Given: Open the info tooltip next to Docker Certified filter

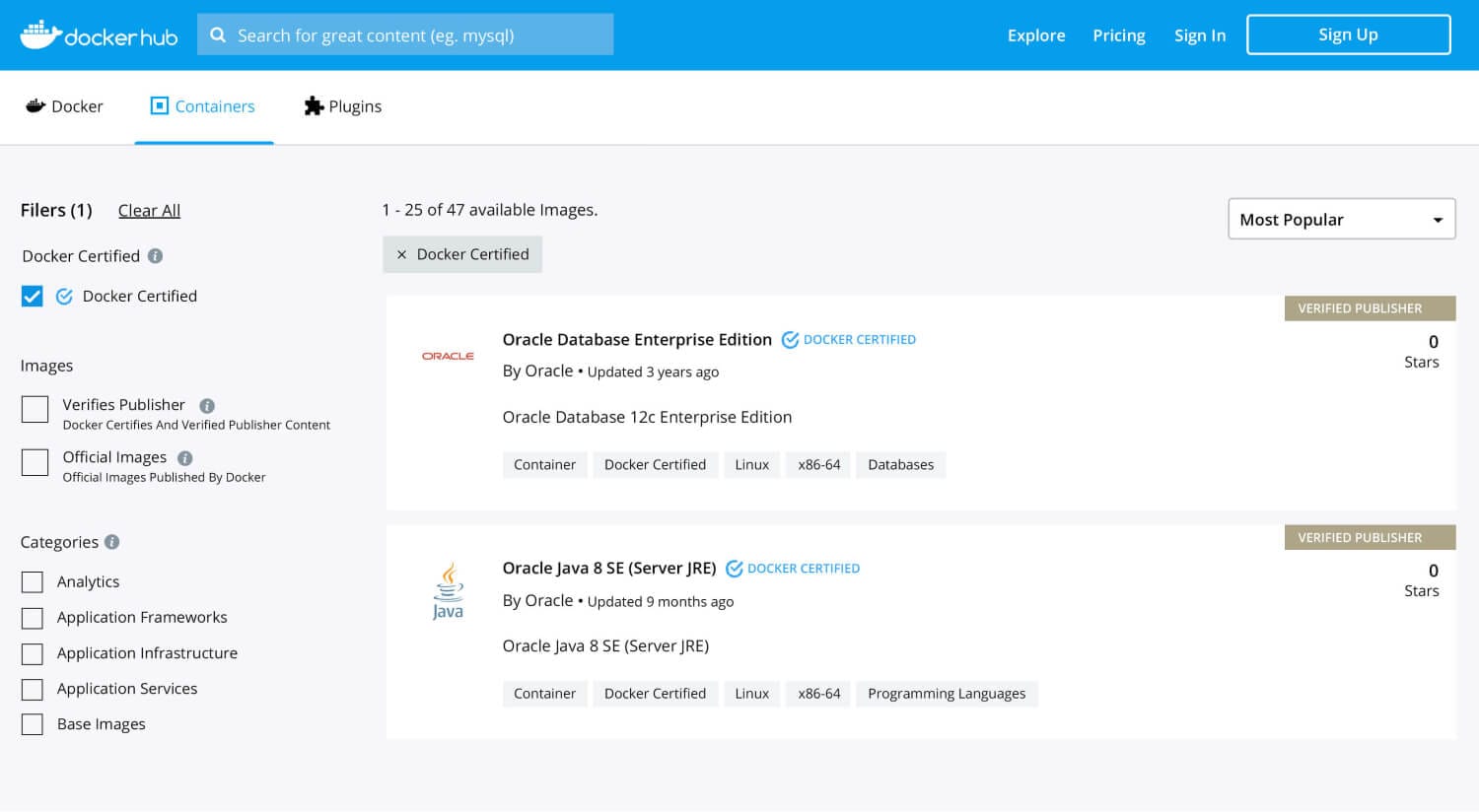Looking at the screenshot, I should point(155,255).
